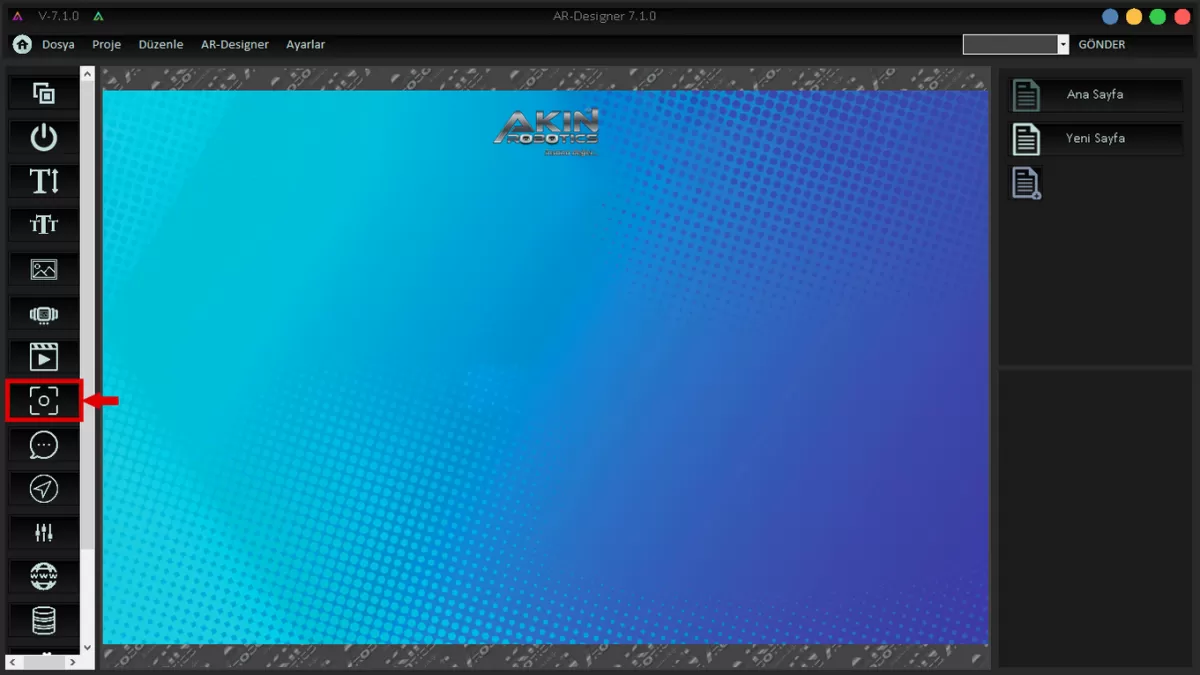Open the Ayarlar menu

tap(305, 45)
